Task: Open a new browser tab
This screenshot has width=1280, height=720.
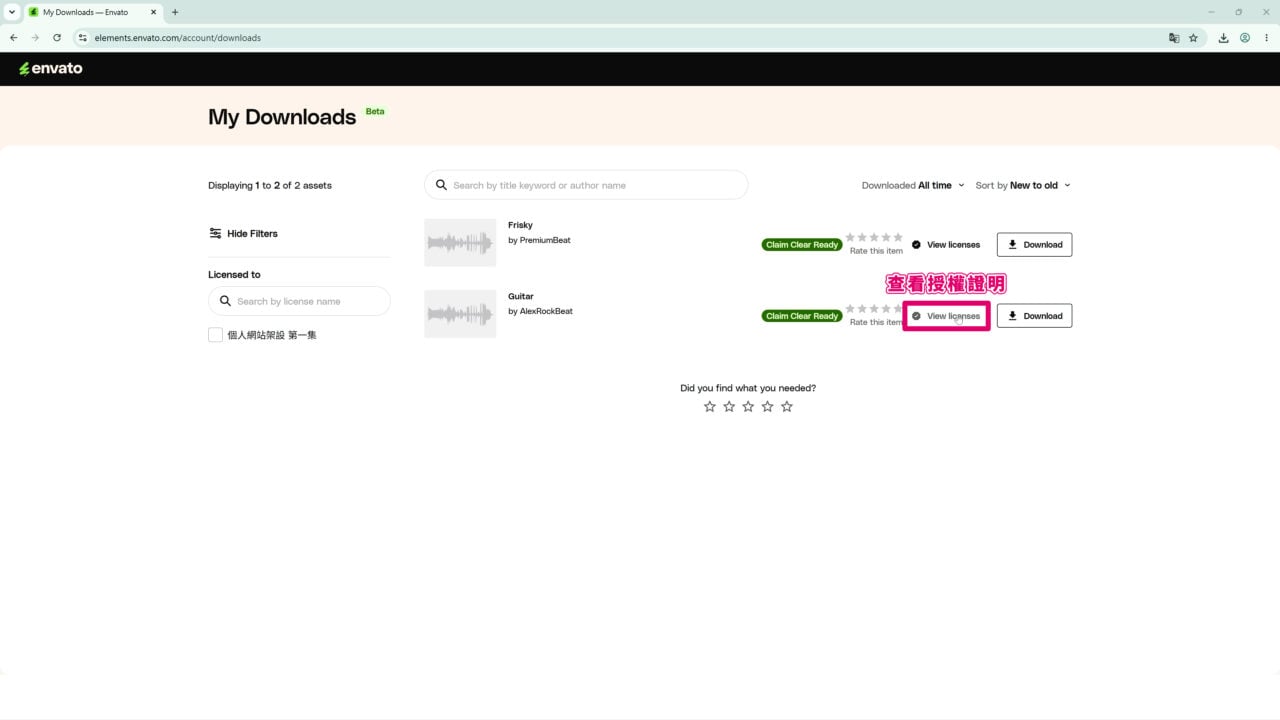Action: tap(175, 12)
